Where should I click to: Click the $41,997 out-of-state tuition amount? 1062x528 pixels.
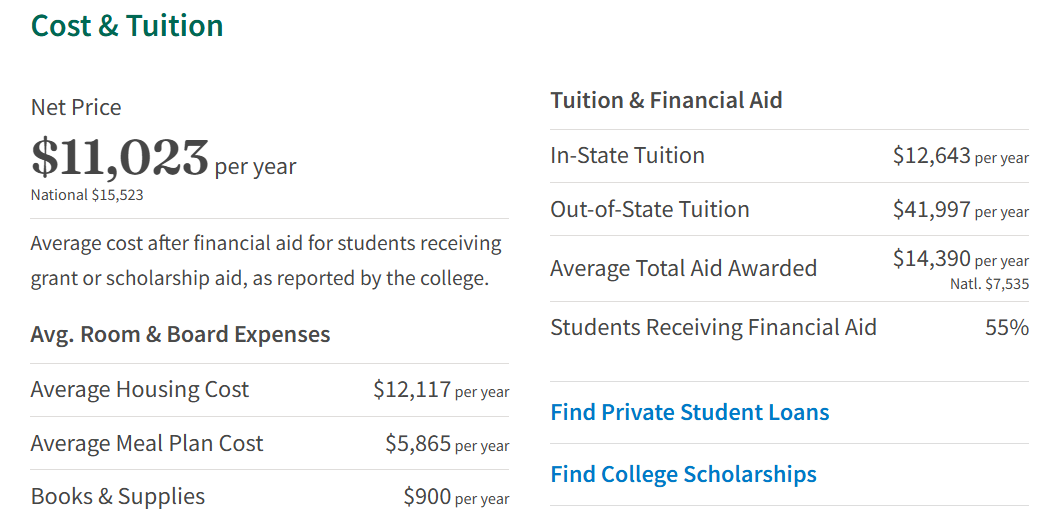coord(931,209)
